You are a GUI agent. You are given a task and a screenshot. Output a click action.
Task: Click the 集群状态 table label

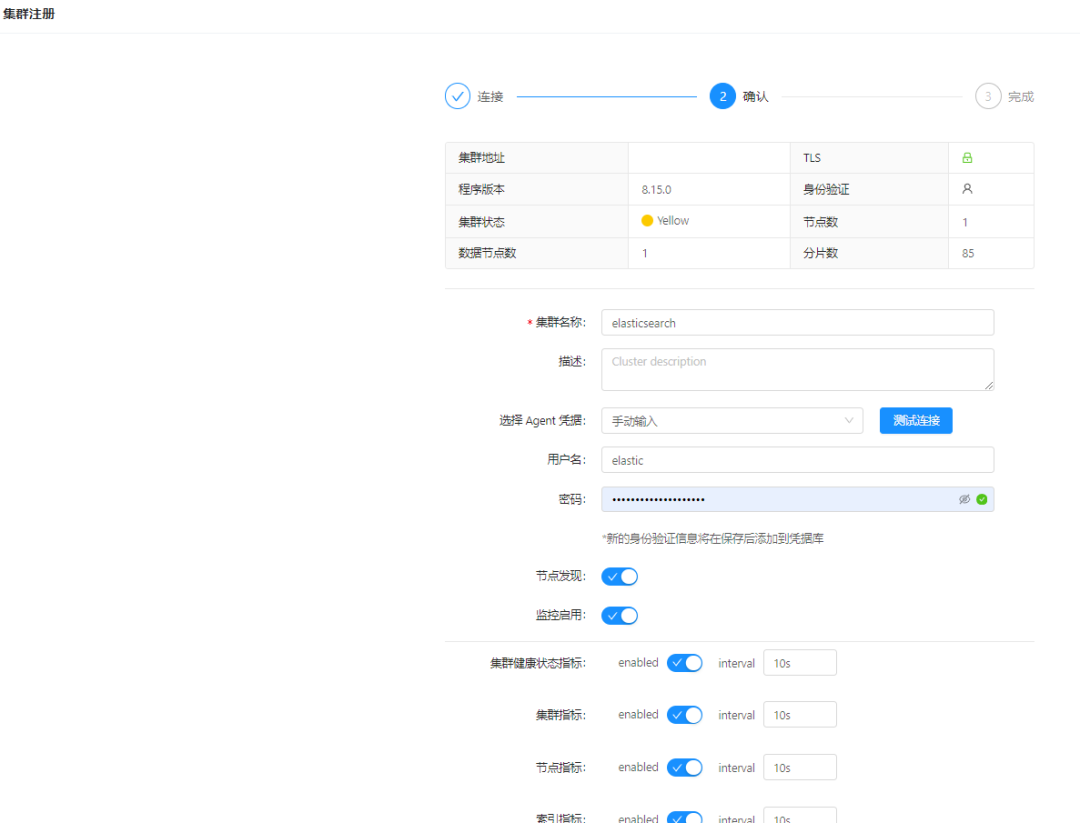481,222
